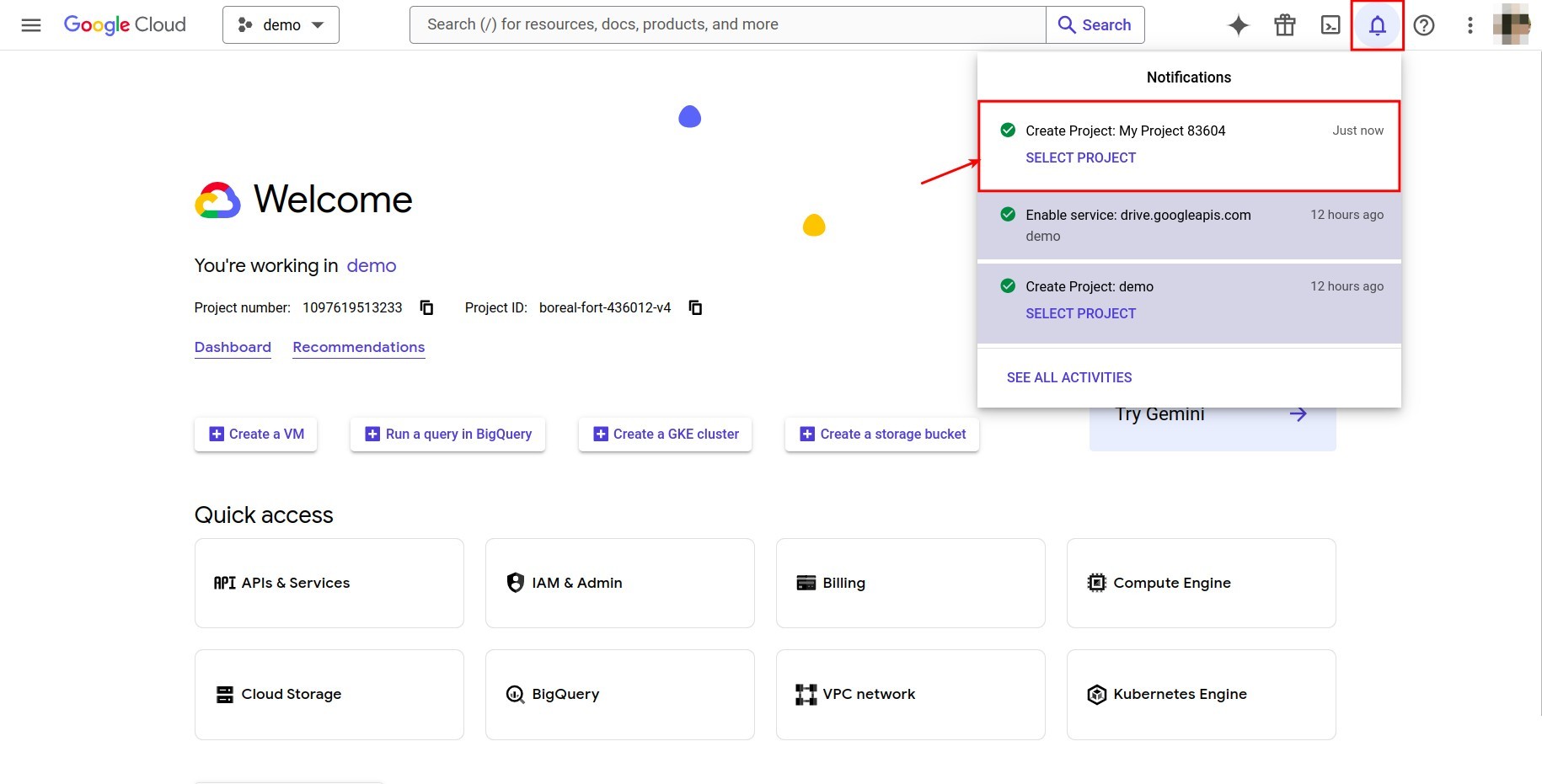1542x784 pixels.
Task: Open the Help question mark icon
Action: [x=1423, y=25]
